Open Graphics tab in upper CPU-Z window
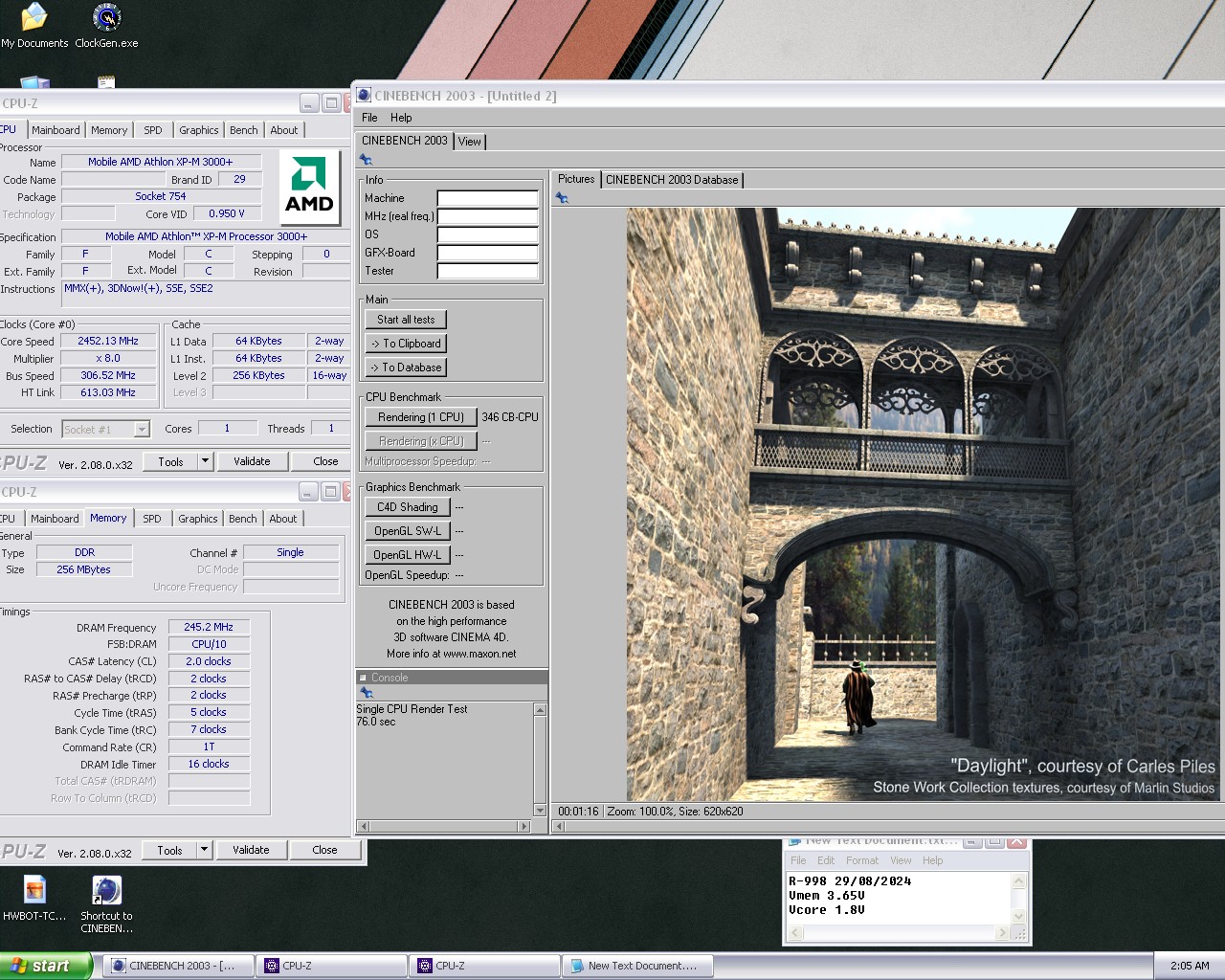Screen dimensions: 1225x980 (199, 130)
